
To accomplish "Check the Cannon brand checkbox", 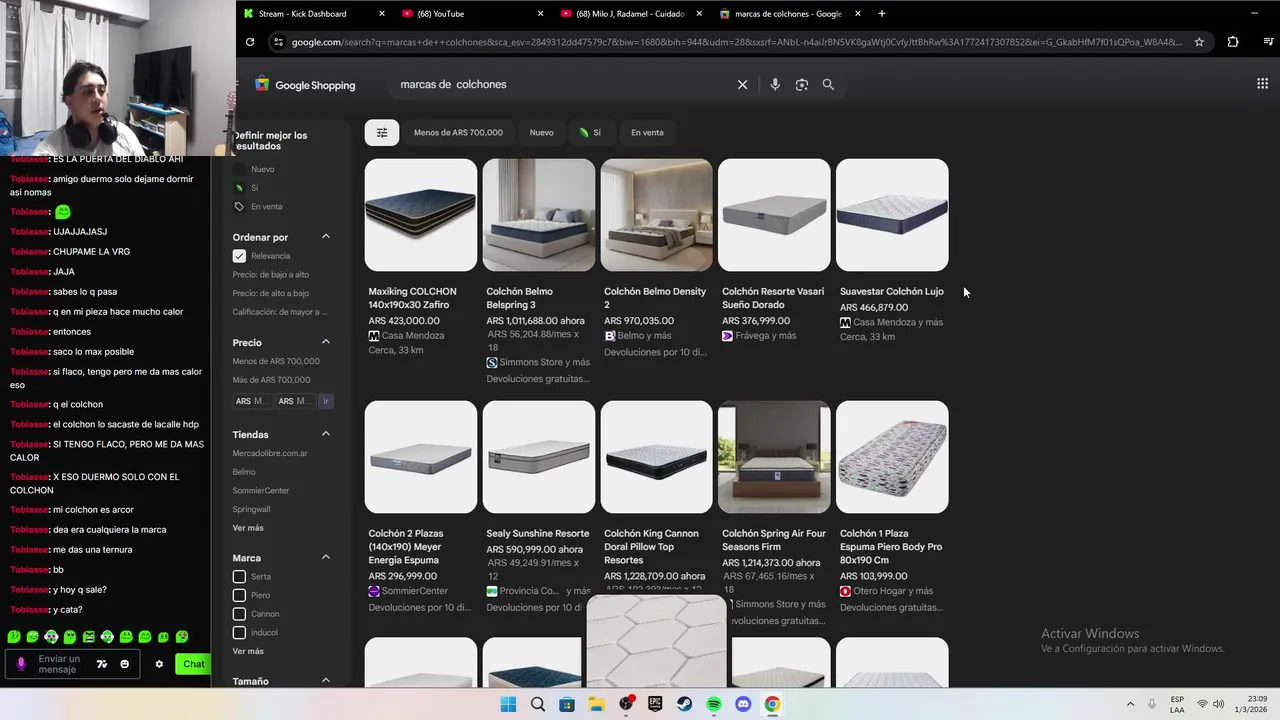I will [x=239, y=614].
